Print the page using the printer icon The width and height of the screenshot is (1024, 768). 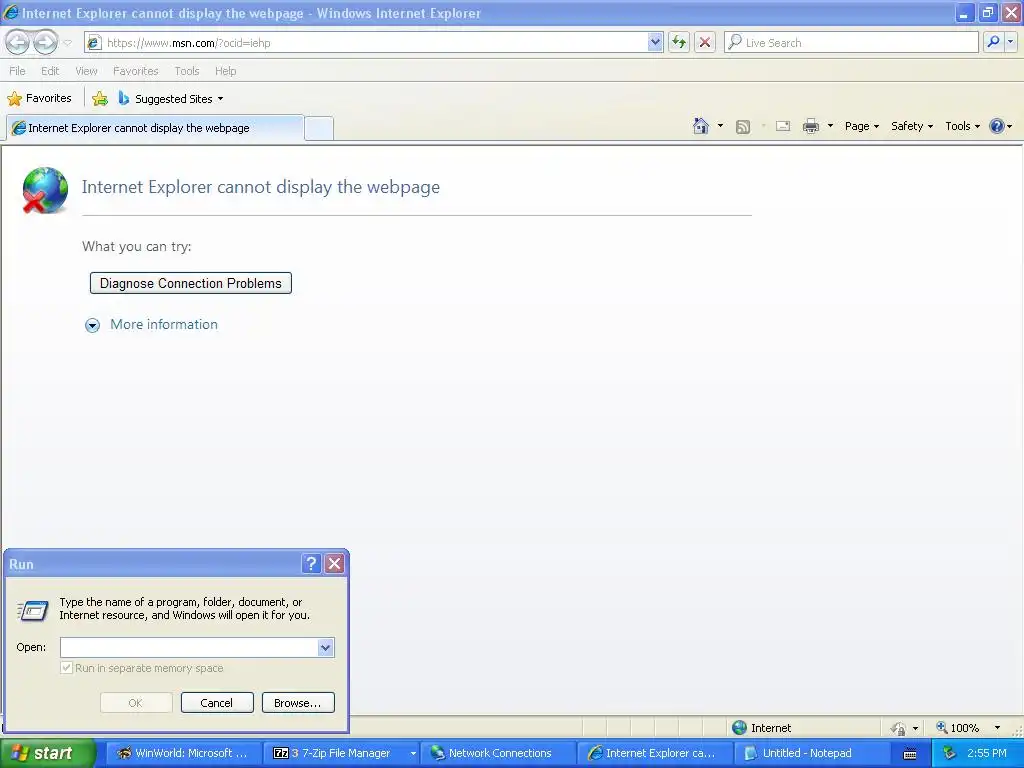point(810,126)
